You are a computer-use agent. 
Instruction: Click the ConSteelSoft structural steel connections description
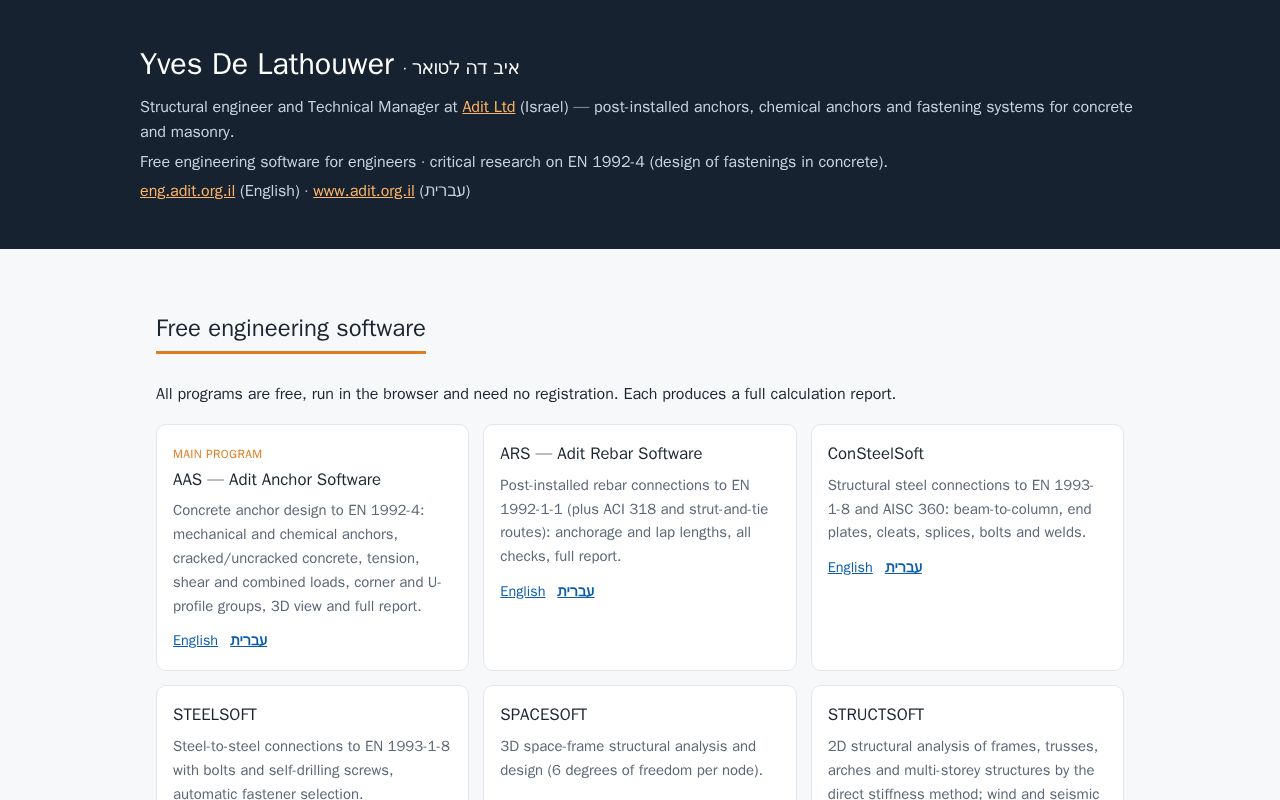coord(960,509)
